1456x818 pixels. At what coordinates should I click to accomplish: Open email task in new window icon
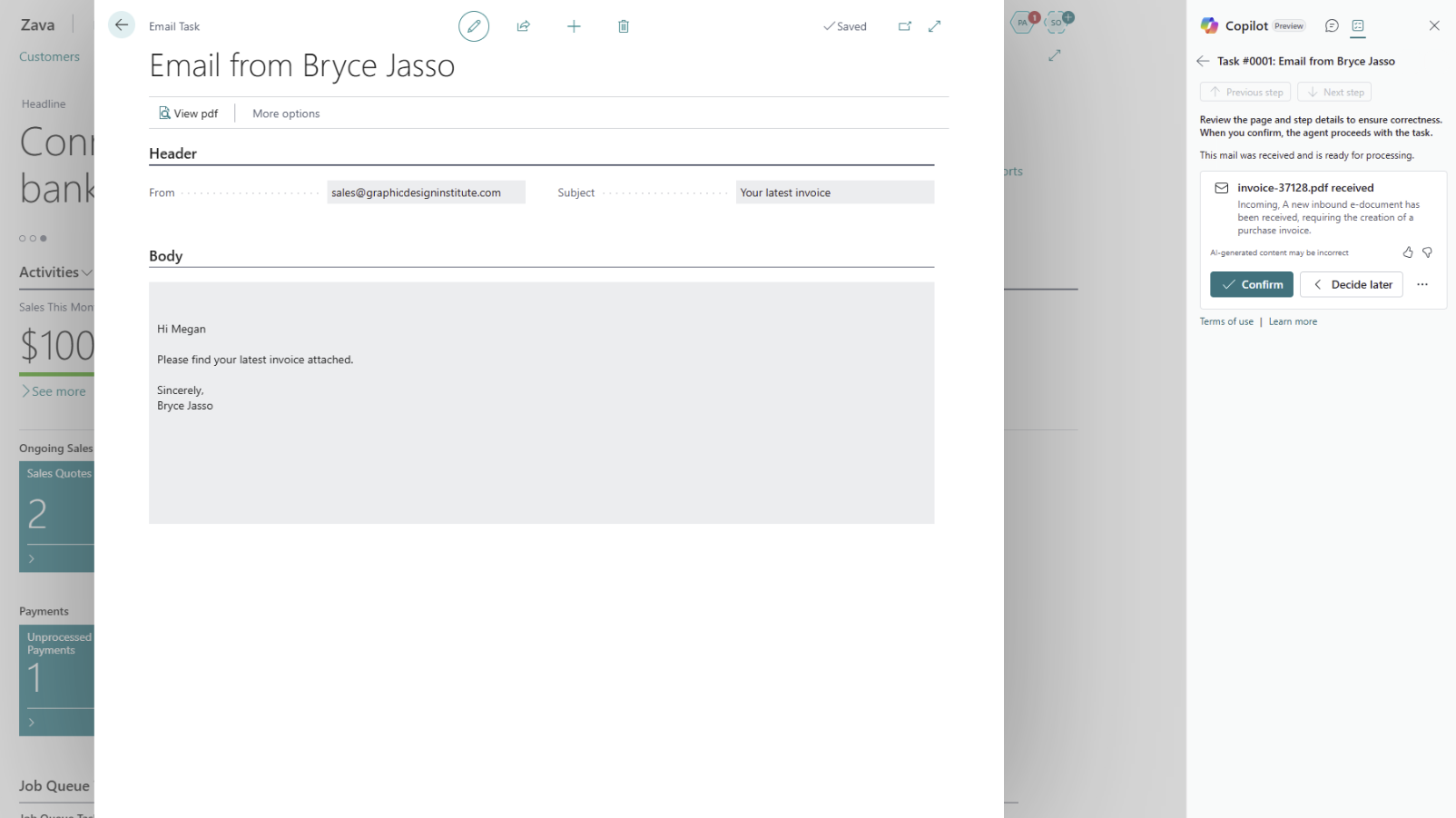[905, 26]
